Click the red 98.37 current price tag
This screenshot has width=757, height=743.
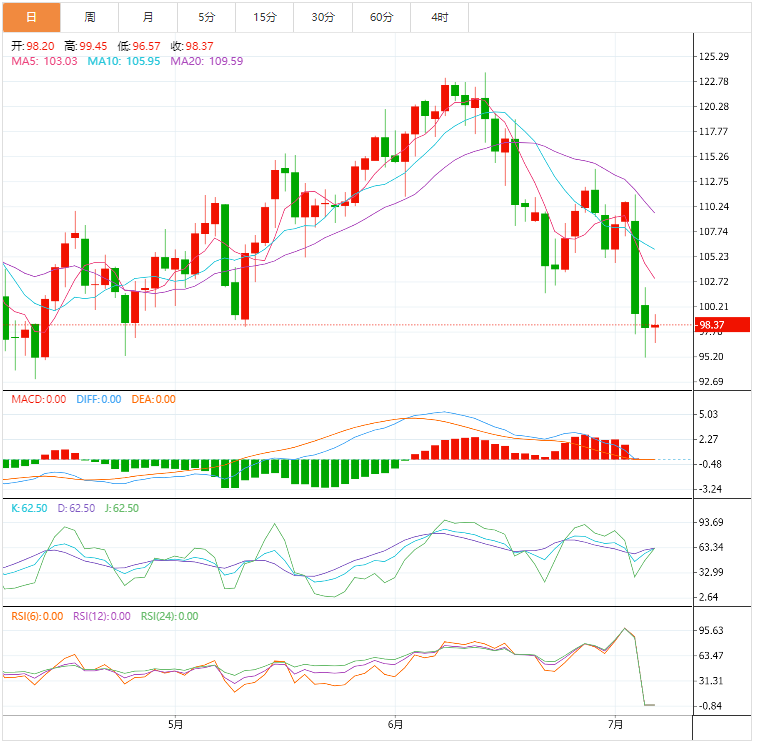[x=722, y=324]
